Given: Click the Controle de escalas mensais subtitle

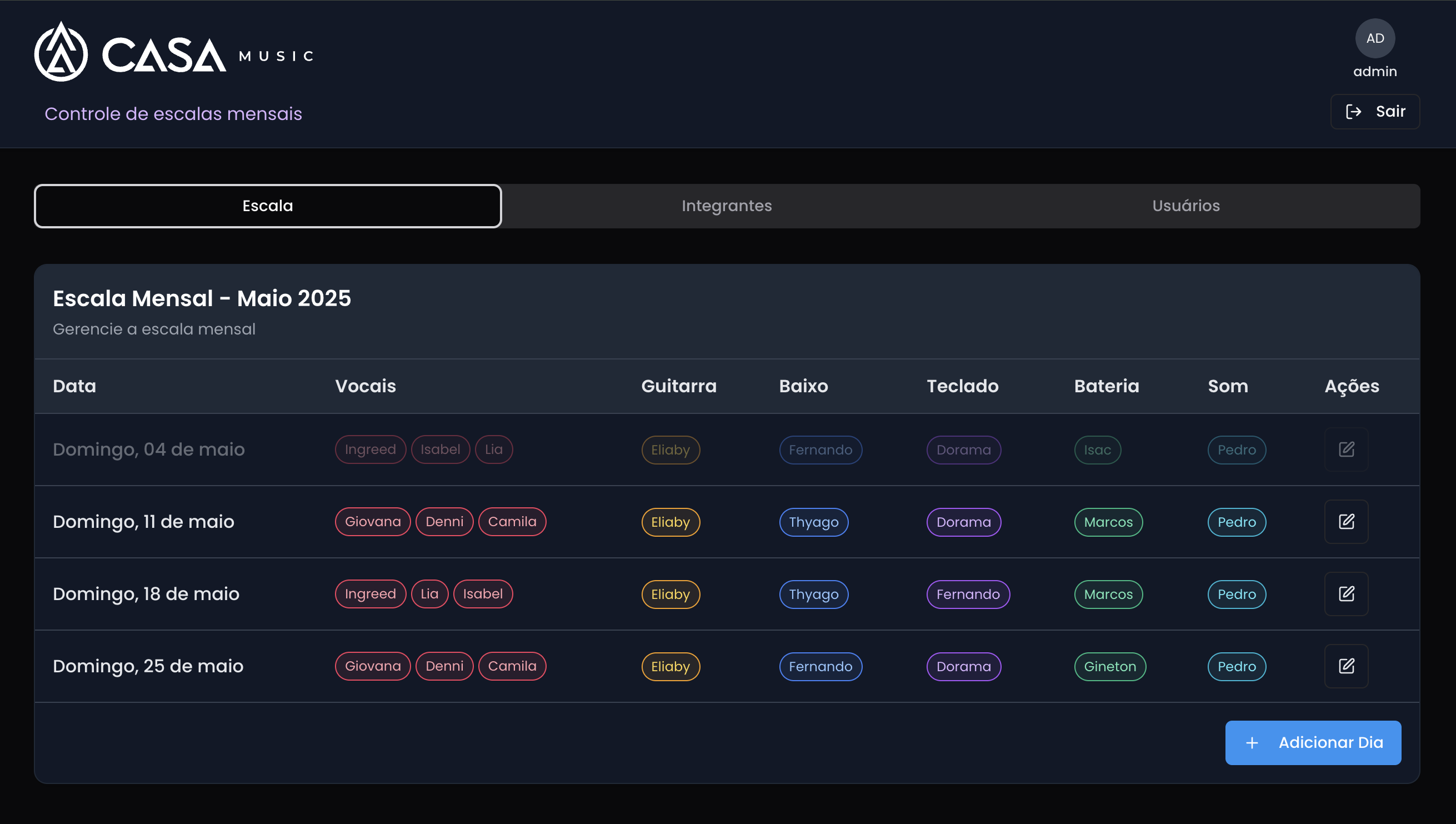Looking at the screenshot, I should (173, 114).
